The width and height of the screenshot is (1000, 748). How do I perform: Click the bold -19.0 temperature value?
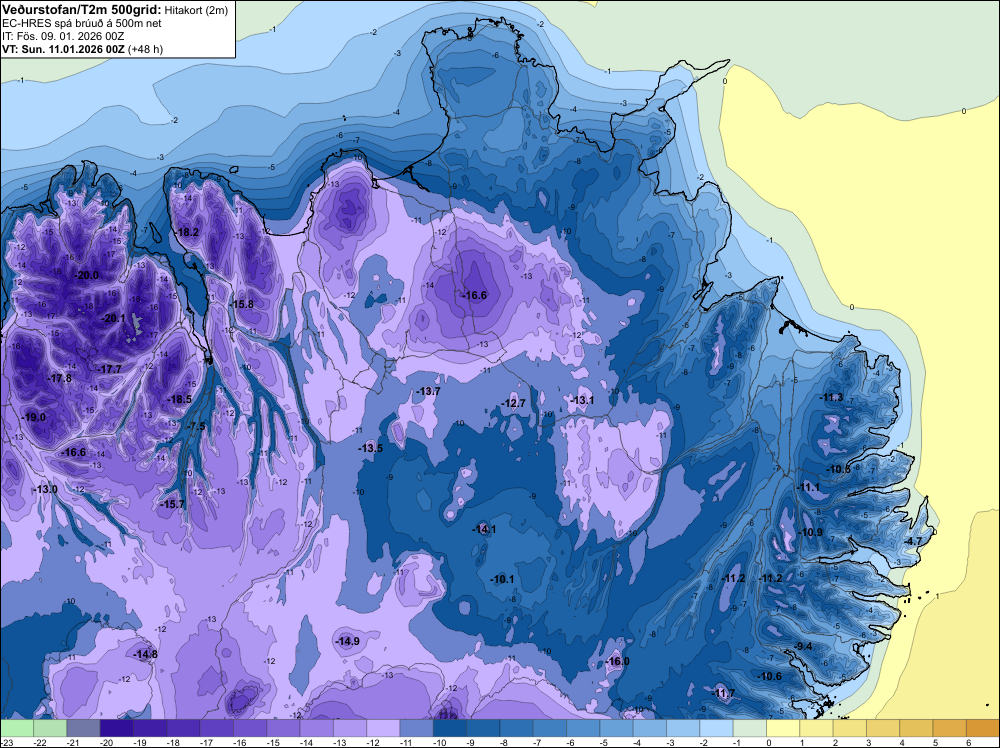[x=34, y=417]
